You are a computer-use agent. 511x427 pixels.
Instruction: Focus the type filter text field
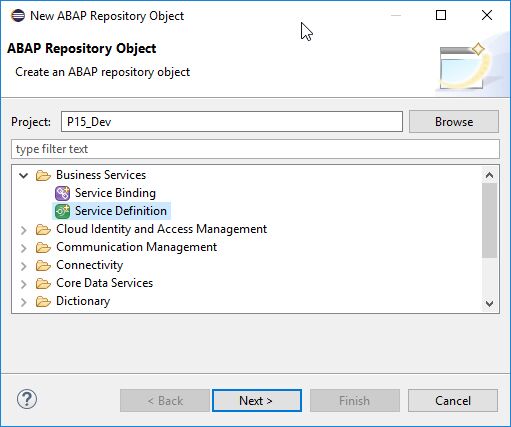pyautogui.click(x=255, y=149)
